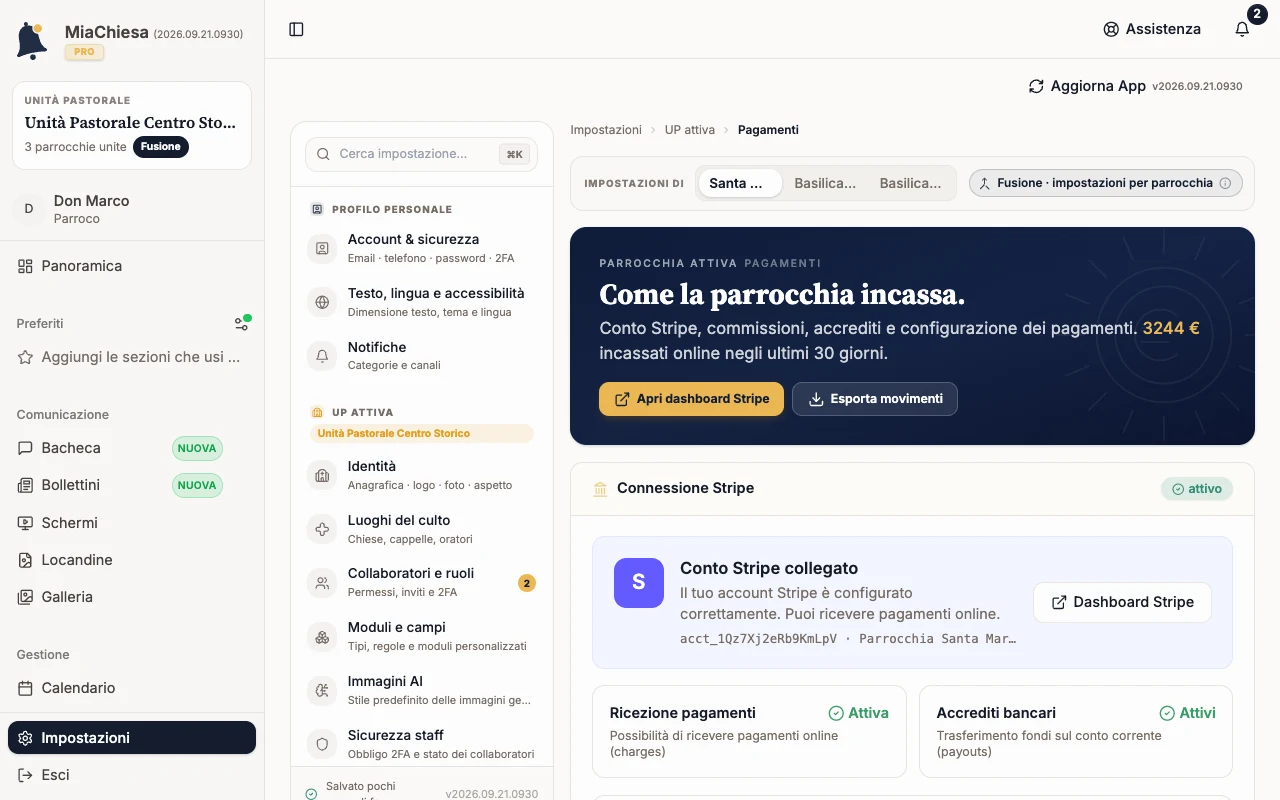Click the Immagini AI icon

322,690
